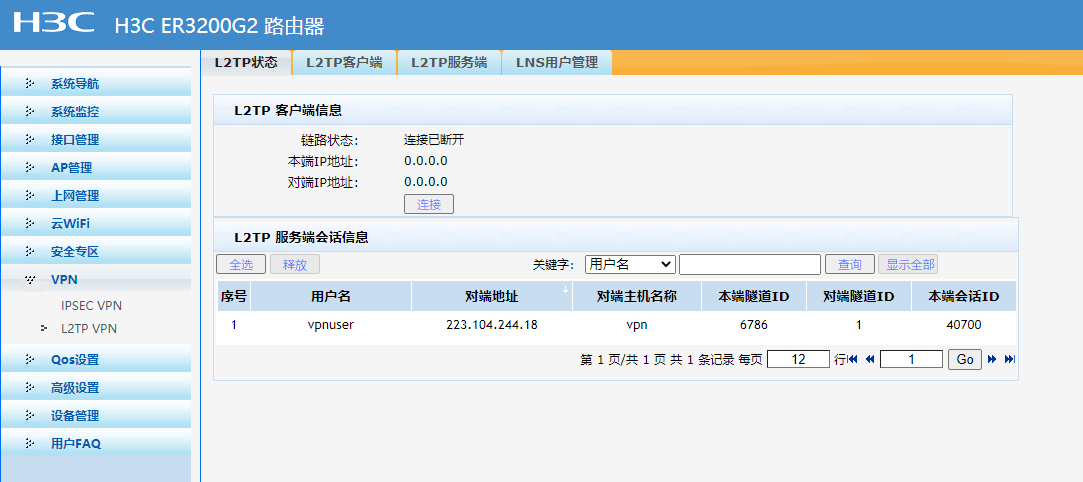
Task: Click the H3C ER3200G2 路由器 title
Action: [x=220, y=26]
